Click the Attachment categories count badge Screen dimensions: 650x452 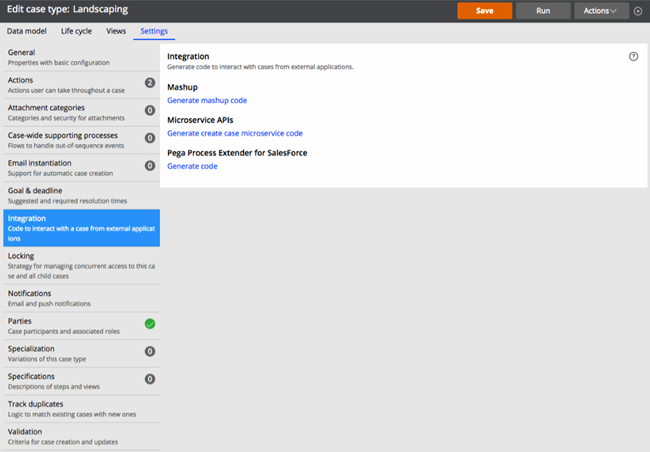point(149,111)
